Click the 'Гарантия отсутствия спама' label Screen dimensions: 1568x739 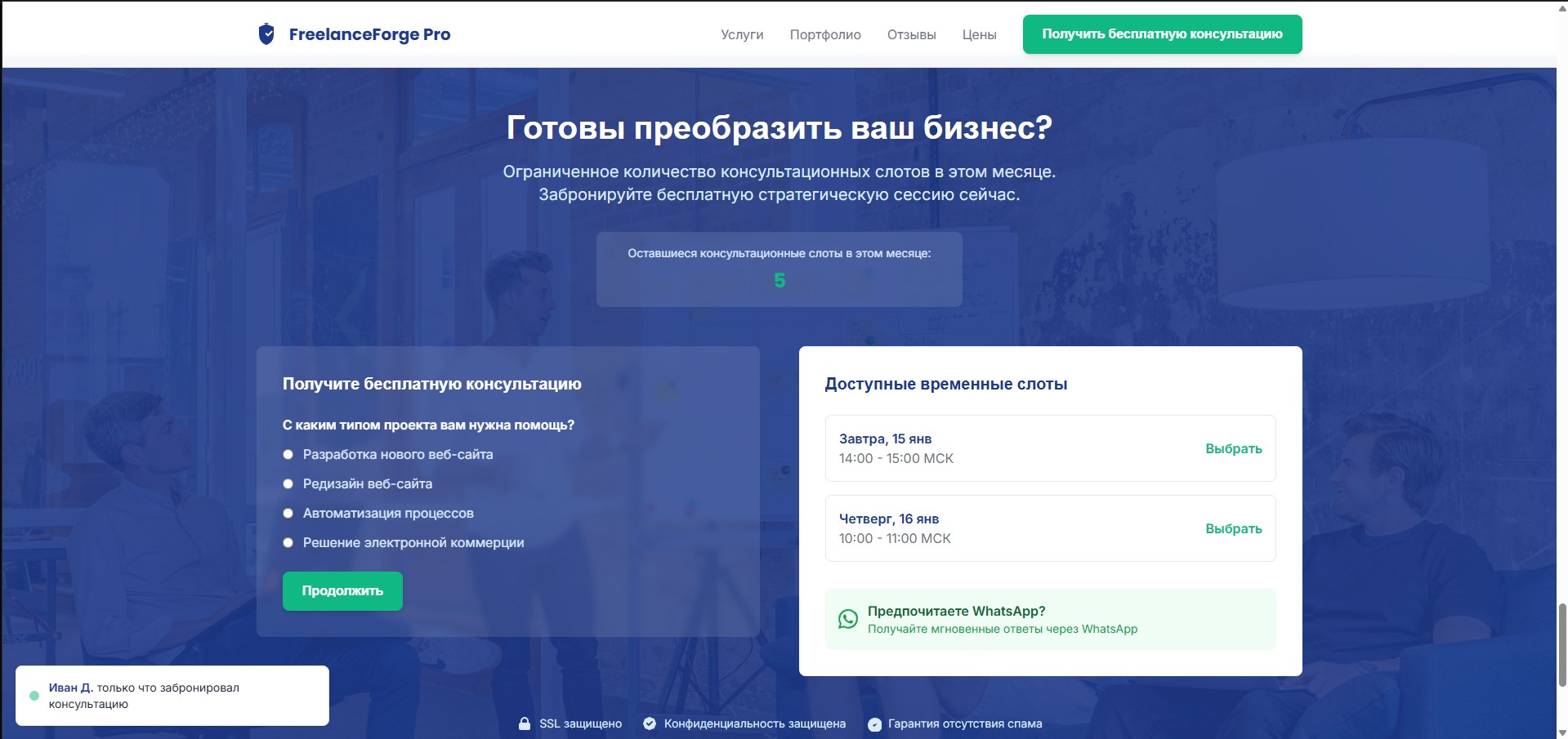tap(965, 723)
